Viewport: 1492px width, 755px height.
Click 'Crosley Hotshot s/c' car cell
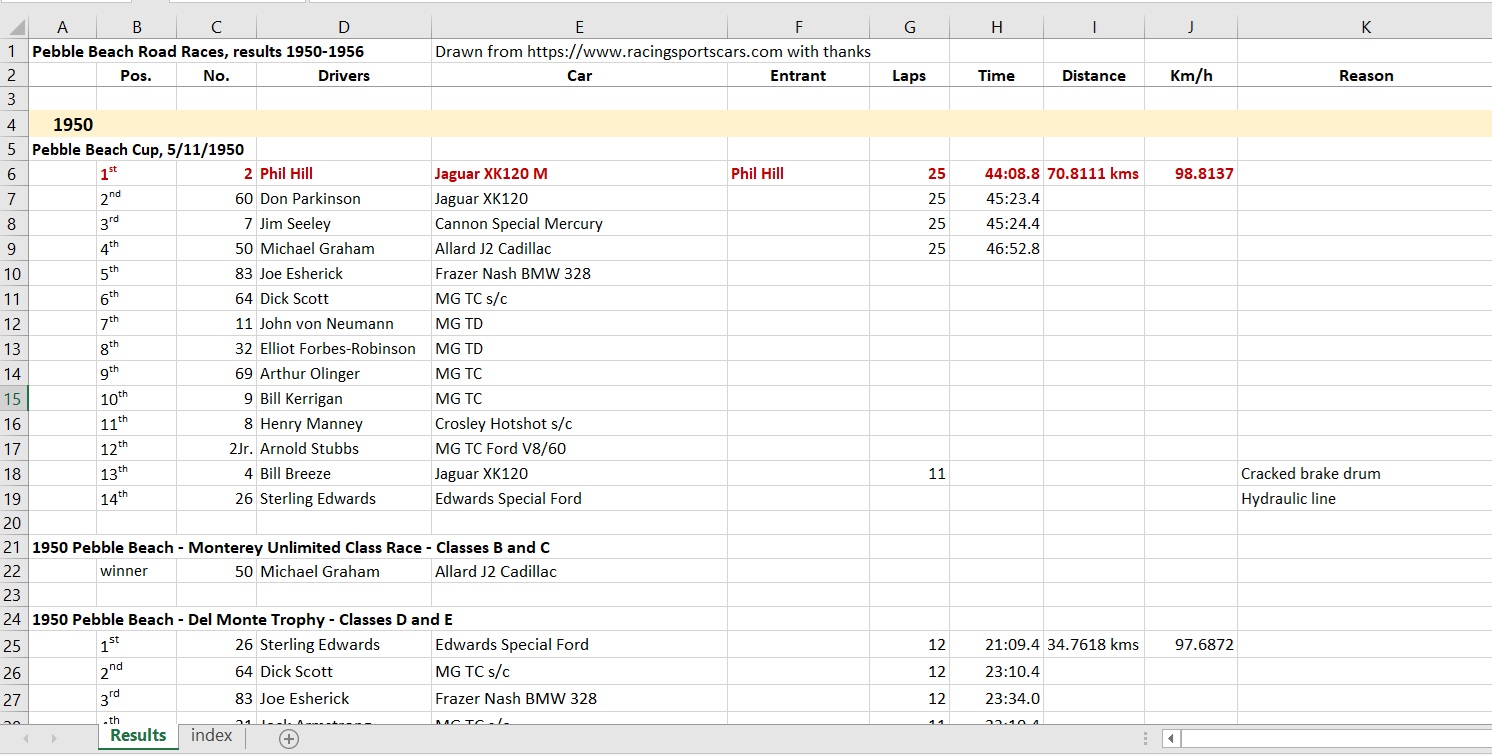click(580, 423)
